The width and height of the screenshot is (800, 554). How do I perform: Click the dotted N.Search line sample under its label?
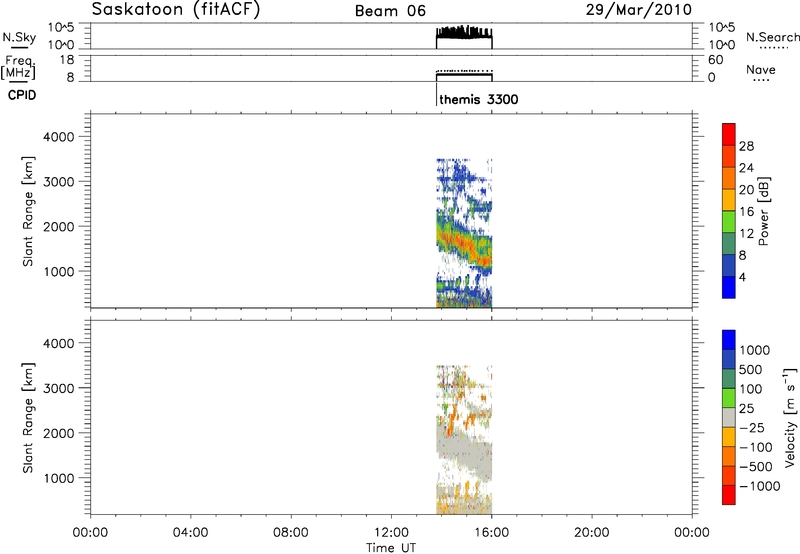click(x=773, y=48)
